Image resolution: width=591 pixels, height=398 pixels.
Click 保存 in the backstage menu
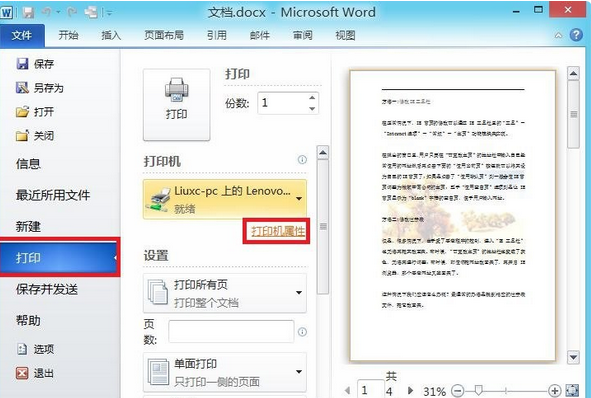(x=35, y=64)
